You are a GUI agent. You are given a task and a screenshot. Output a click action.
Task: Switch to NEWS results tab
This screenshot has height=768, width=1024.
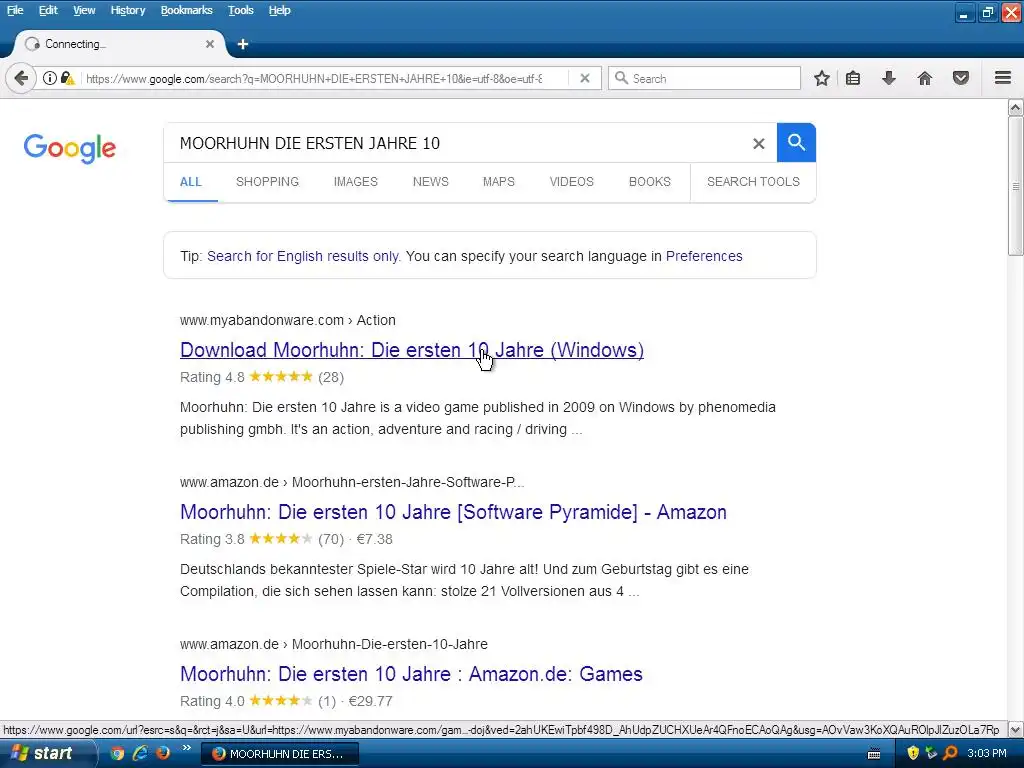430,182
